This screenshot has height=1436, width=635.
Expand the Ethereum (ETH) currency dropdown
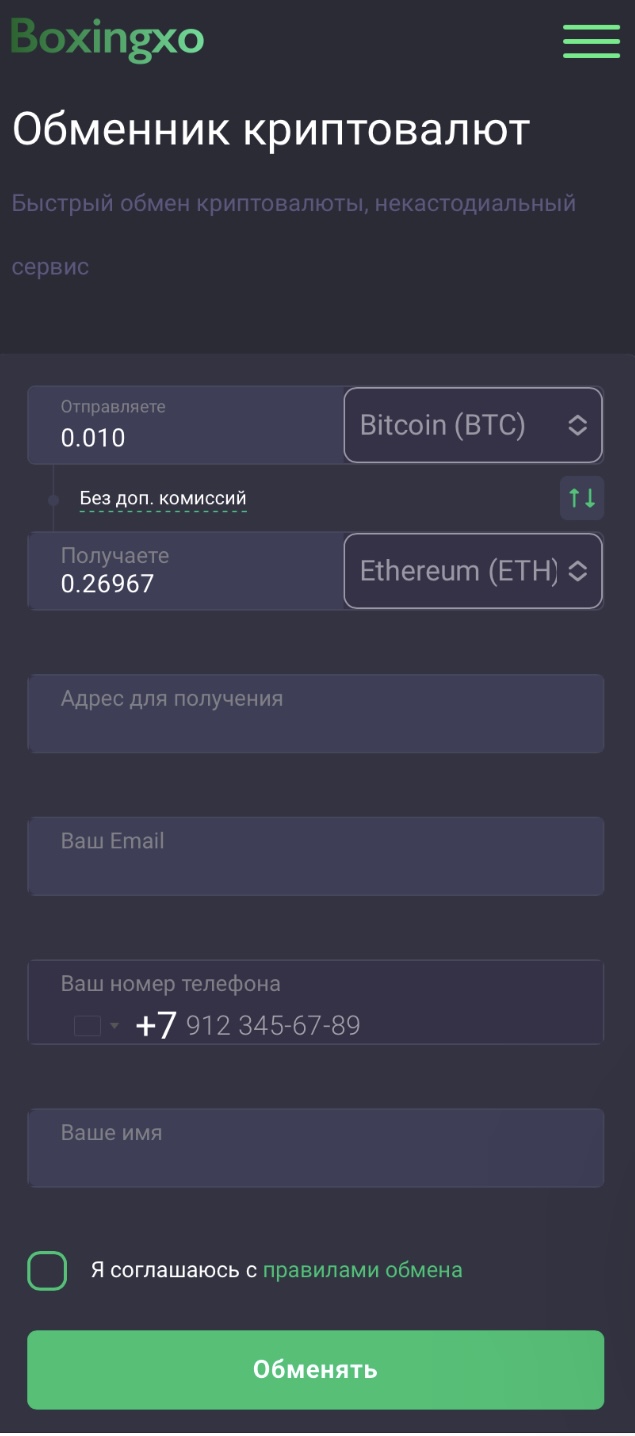coord(473,571)
